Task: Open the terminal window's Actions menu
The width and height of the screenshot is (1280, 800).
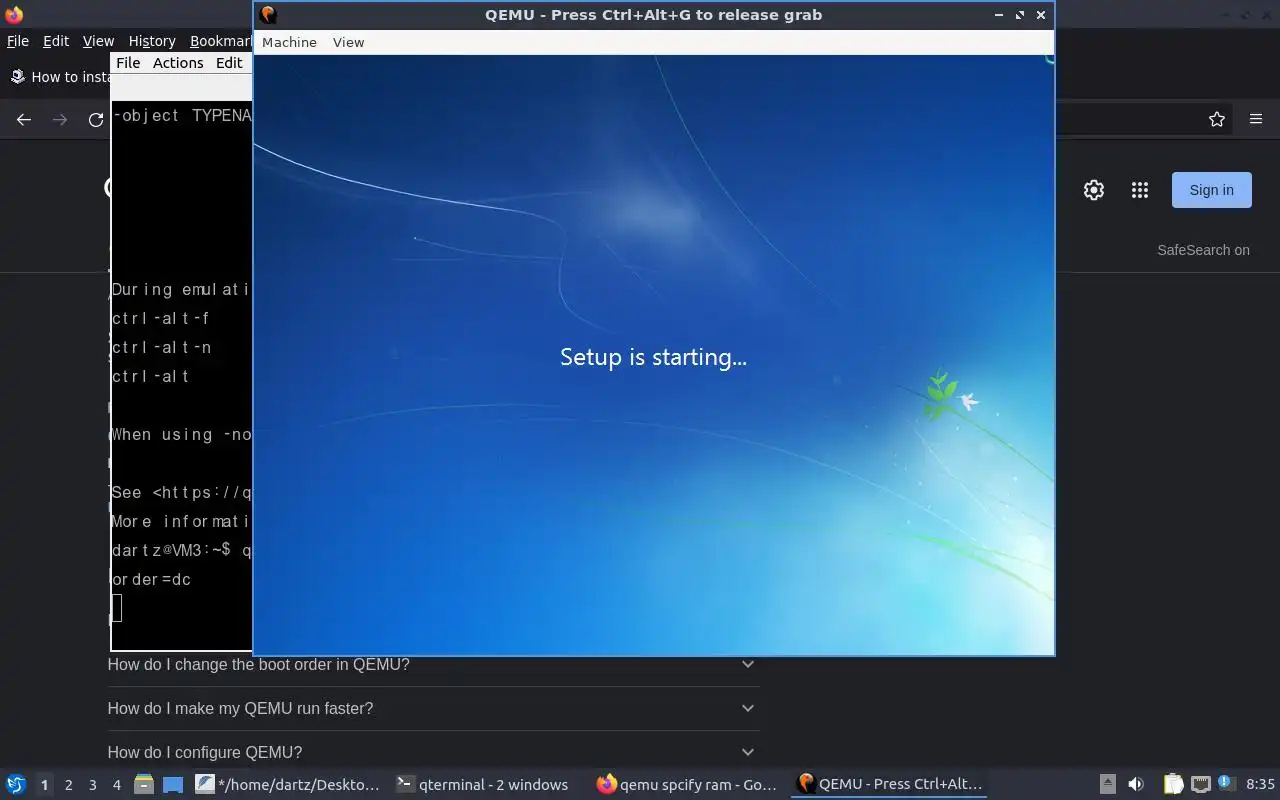Action: (x=178, y=62)
